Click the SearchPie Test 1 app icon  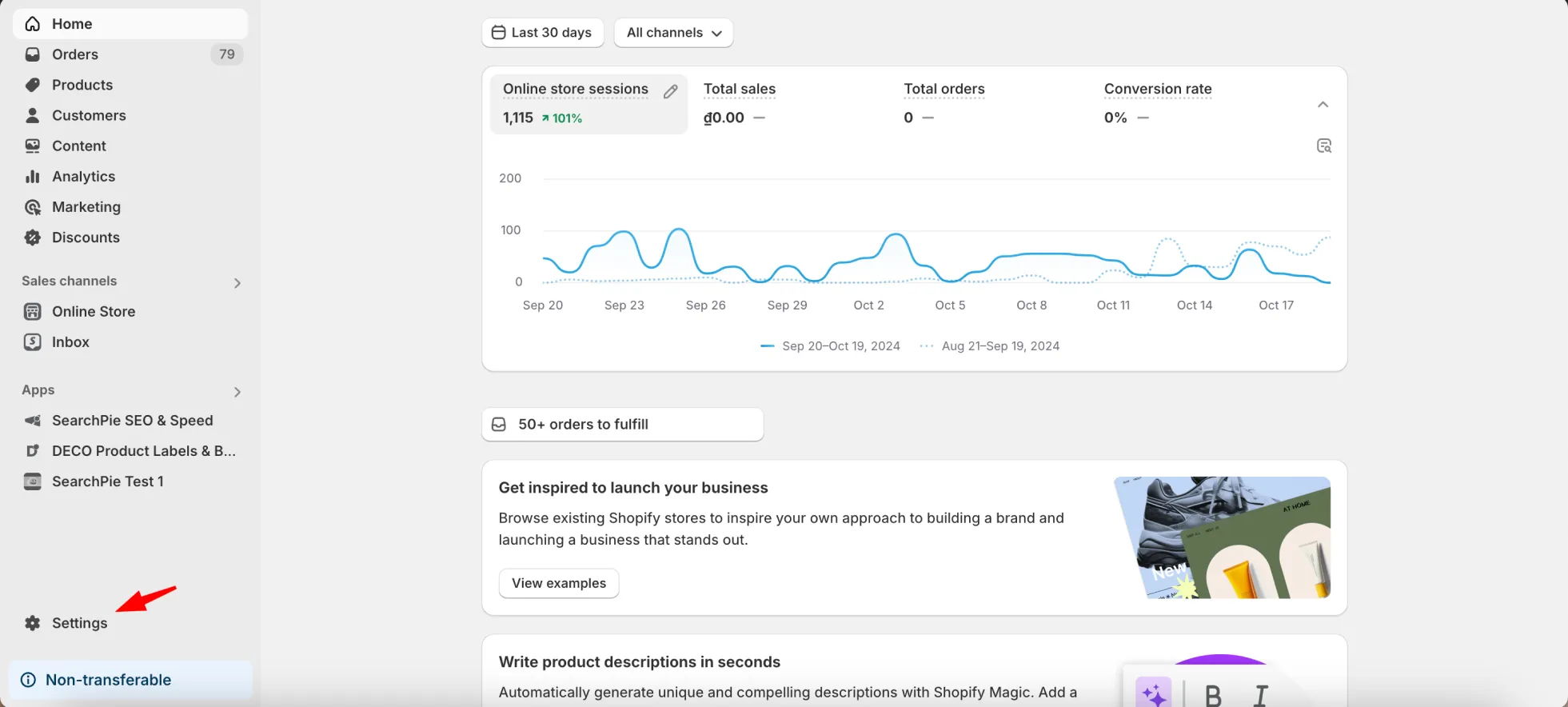point(33,481)
